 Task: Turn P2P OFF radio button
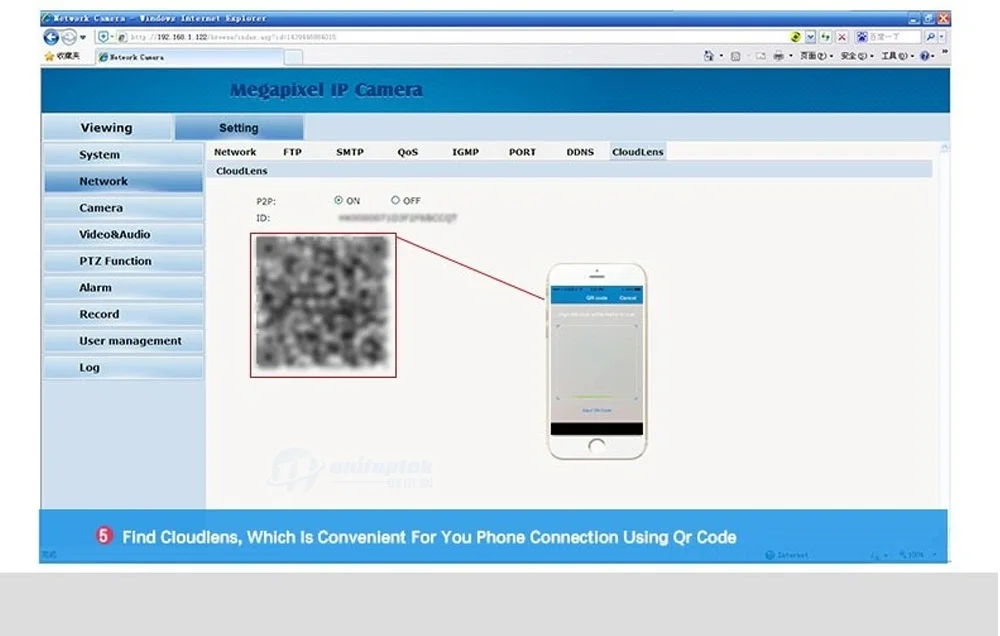pos(395,200)
